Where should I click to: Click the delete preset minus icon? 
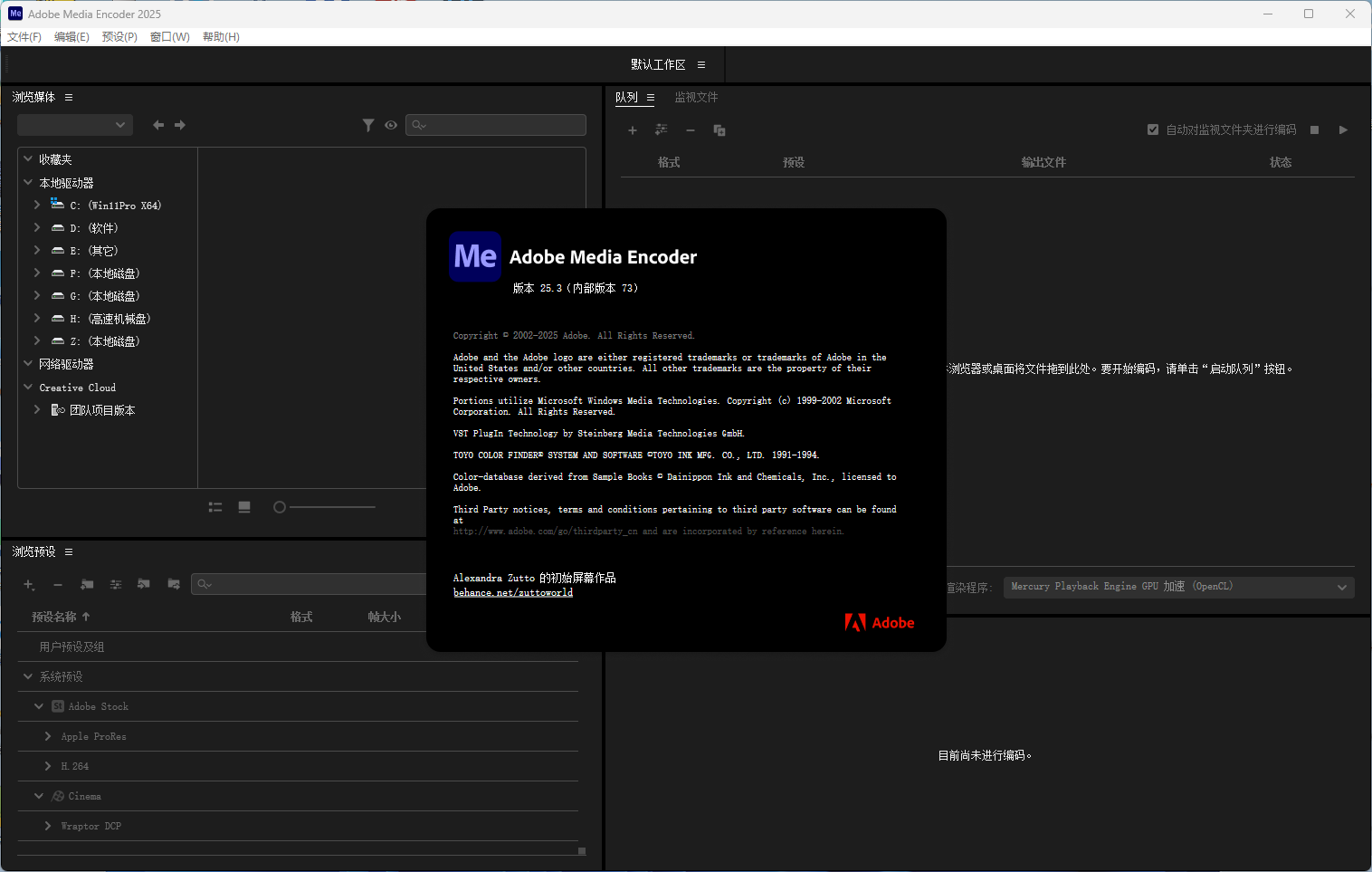[58, 585]
